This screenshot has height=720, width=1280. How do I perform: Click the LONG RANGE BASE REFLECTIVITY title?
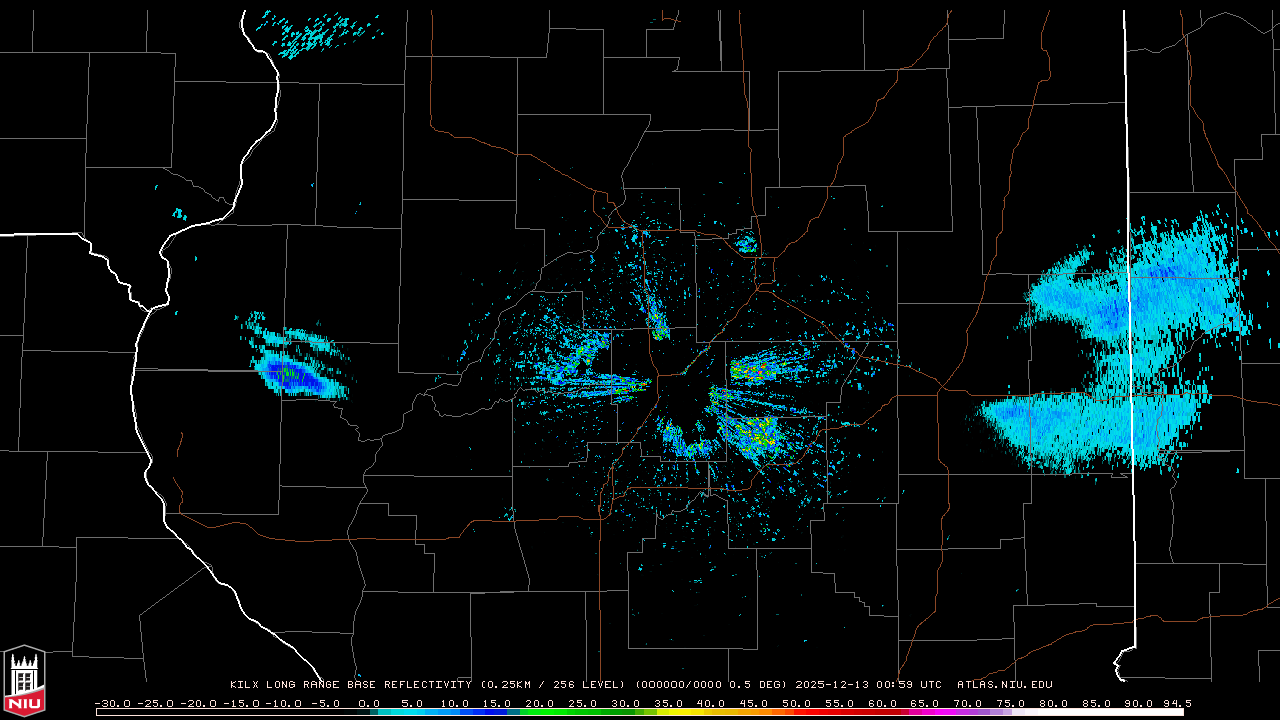coord(370,685)
